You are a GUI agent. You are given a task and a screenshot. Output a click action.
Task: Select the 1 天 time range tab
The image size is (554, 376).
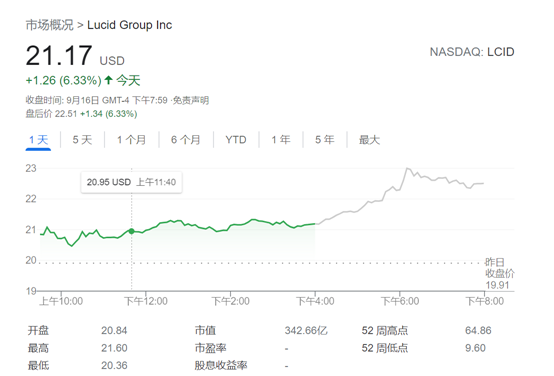38,140
